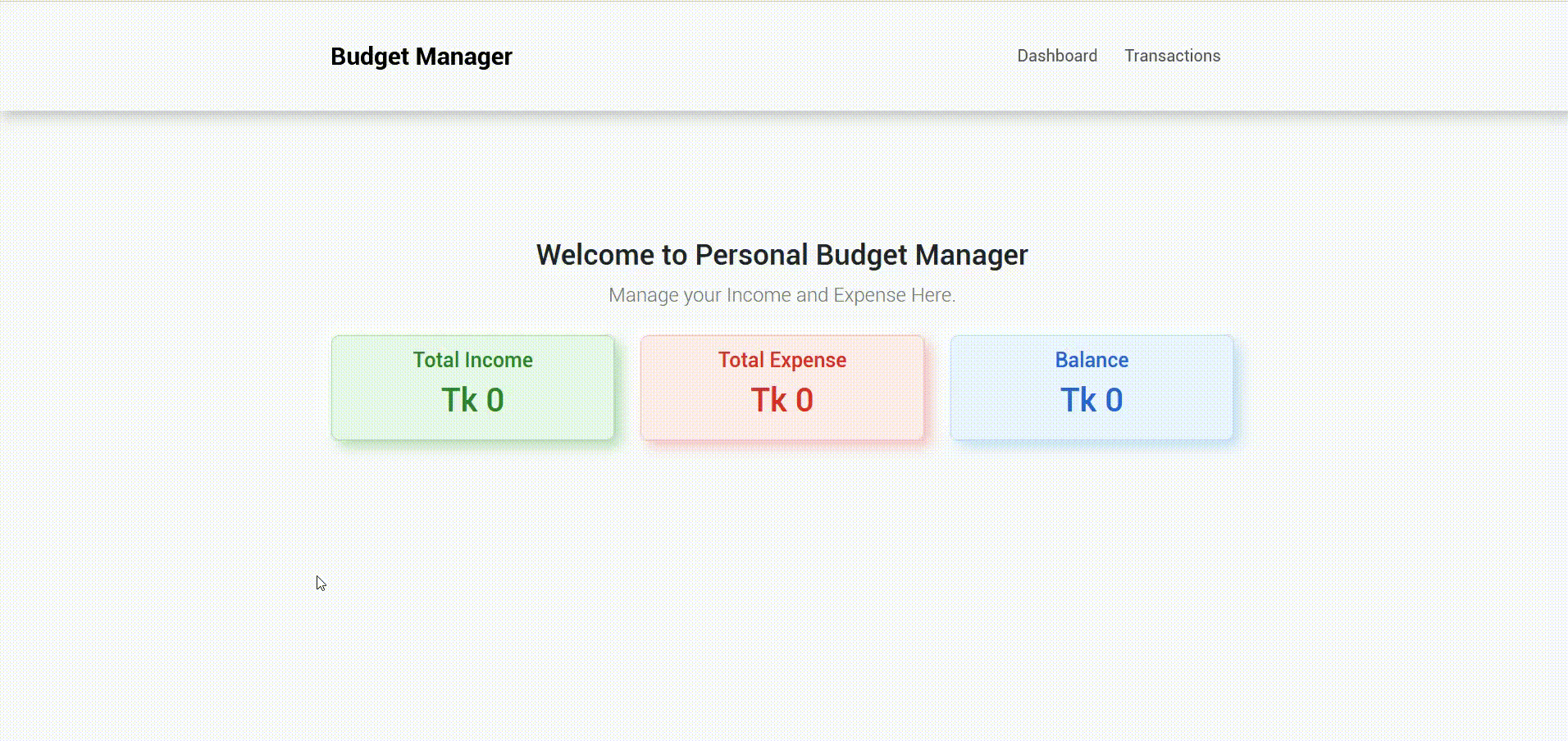Go to the Transactions page
This screenshot has width=1568, height=741.
point(1172,56)
